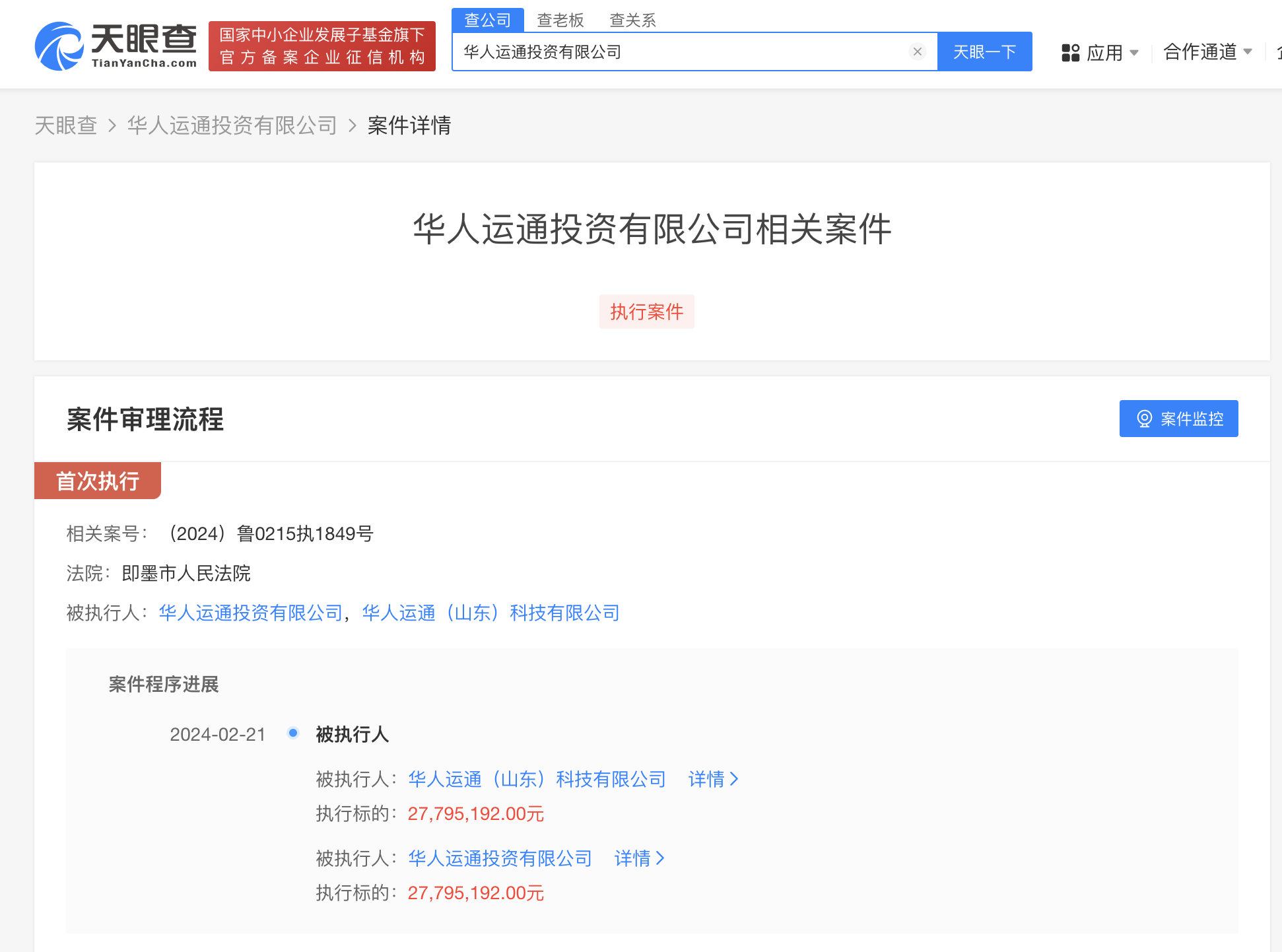
Task: Expand the 合作通道 dropdown arrow
Action: click(x=1248, y=51)
